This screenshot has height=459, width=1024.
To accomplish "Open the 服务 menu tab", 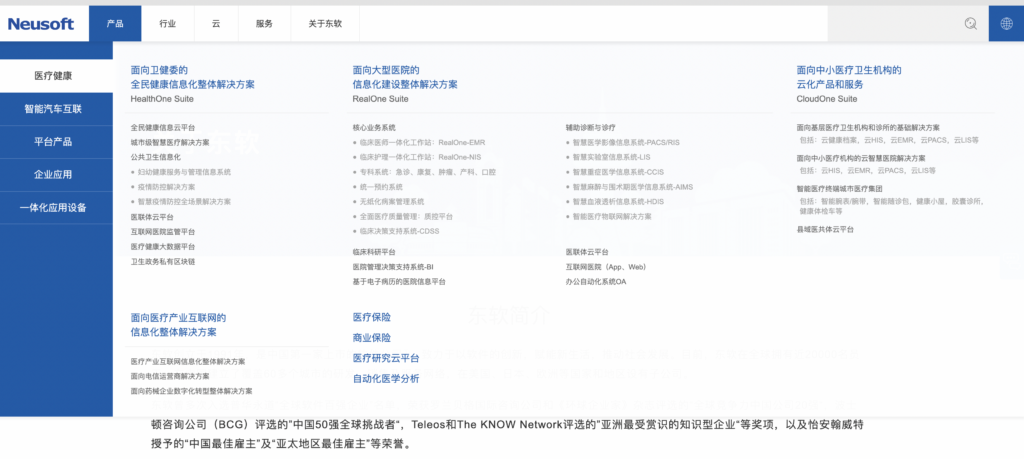I will (264, 24).
